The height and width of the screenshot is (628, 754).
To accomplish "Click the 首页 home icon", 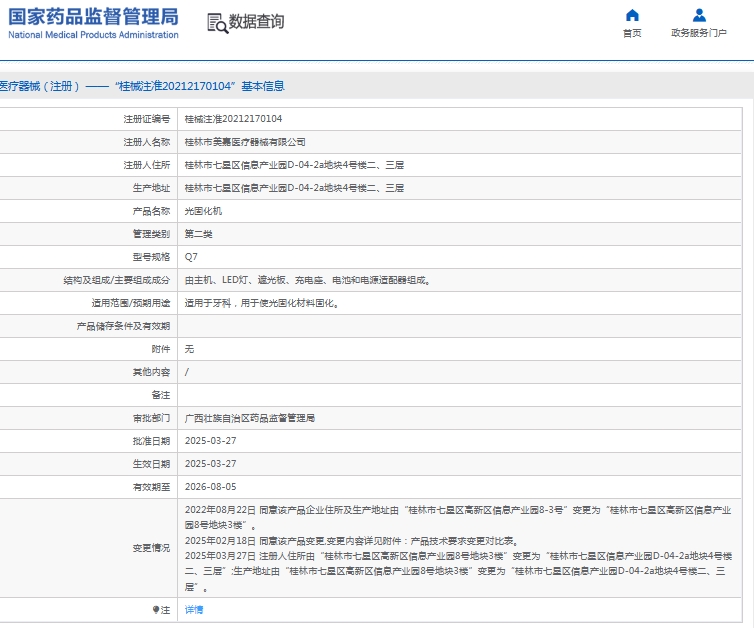I will 632,15.
